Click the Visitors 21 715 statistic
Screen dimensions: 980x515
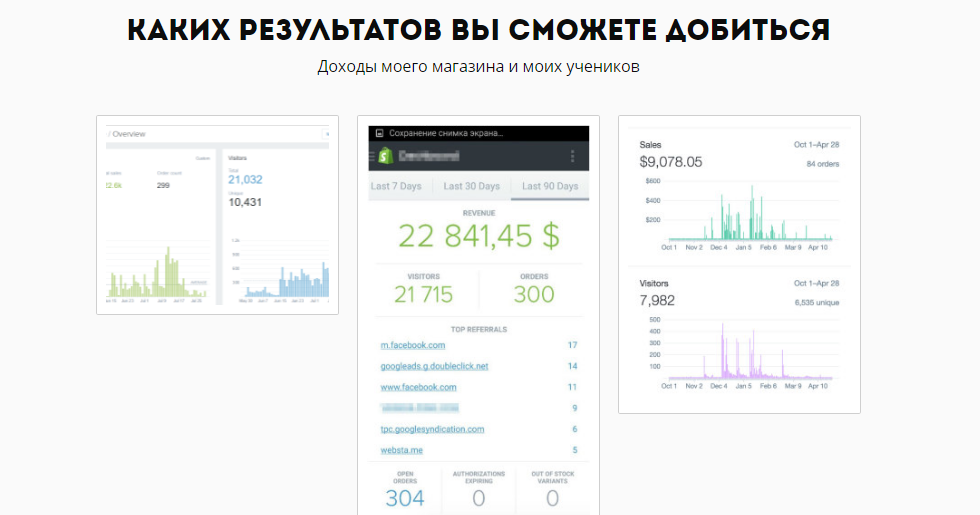[x=423, y=289]
